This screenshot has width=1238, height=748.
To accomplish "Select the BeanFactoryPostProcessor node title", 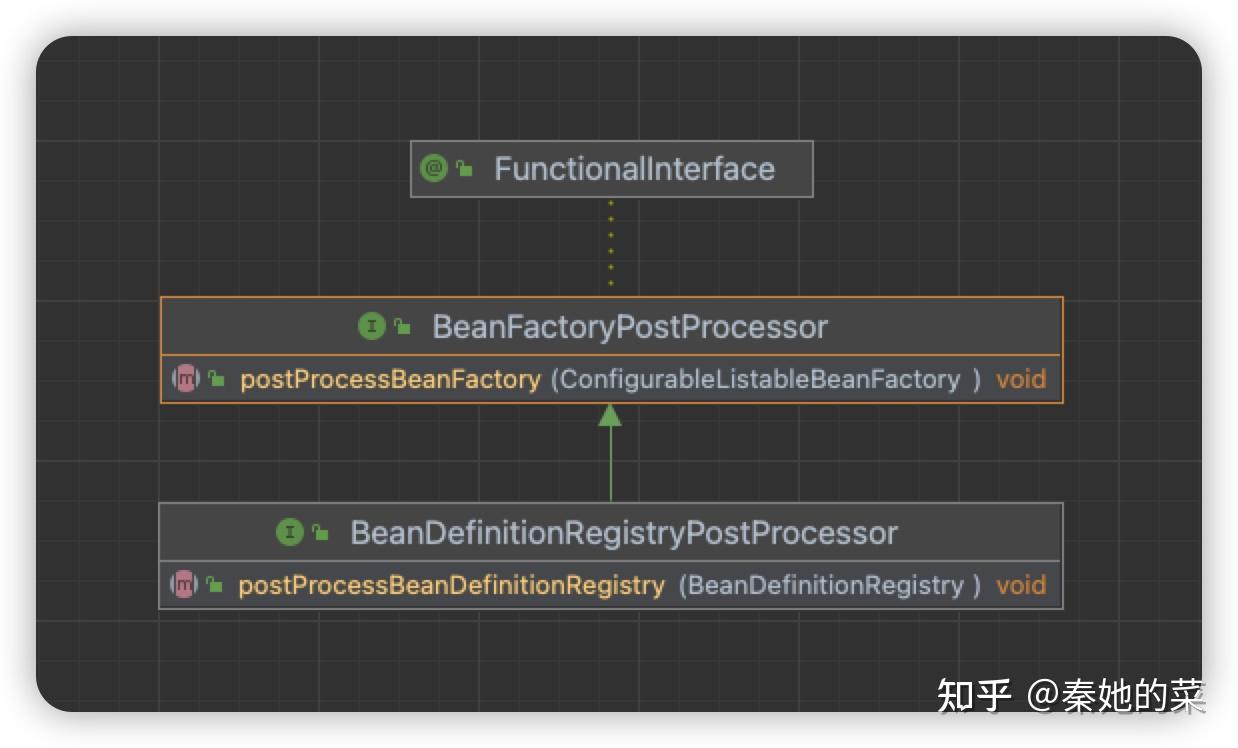I will [x=630, y=326].
